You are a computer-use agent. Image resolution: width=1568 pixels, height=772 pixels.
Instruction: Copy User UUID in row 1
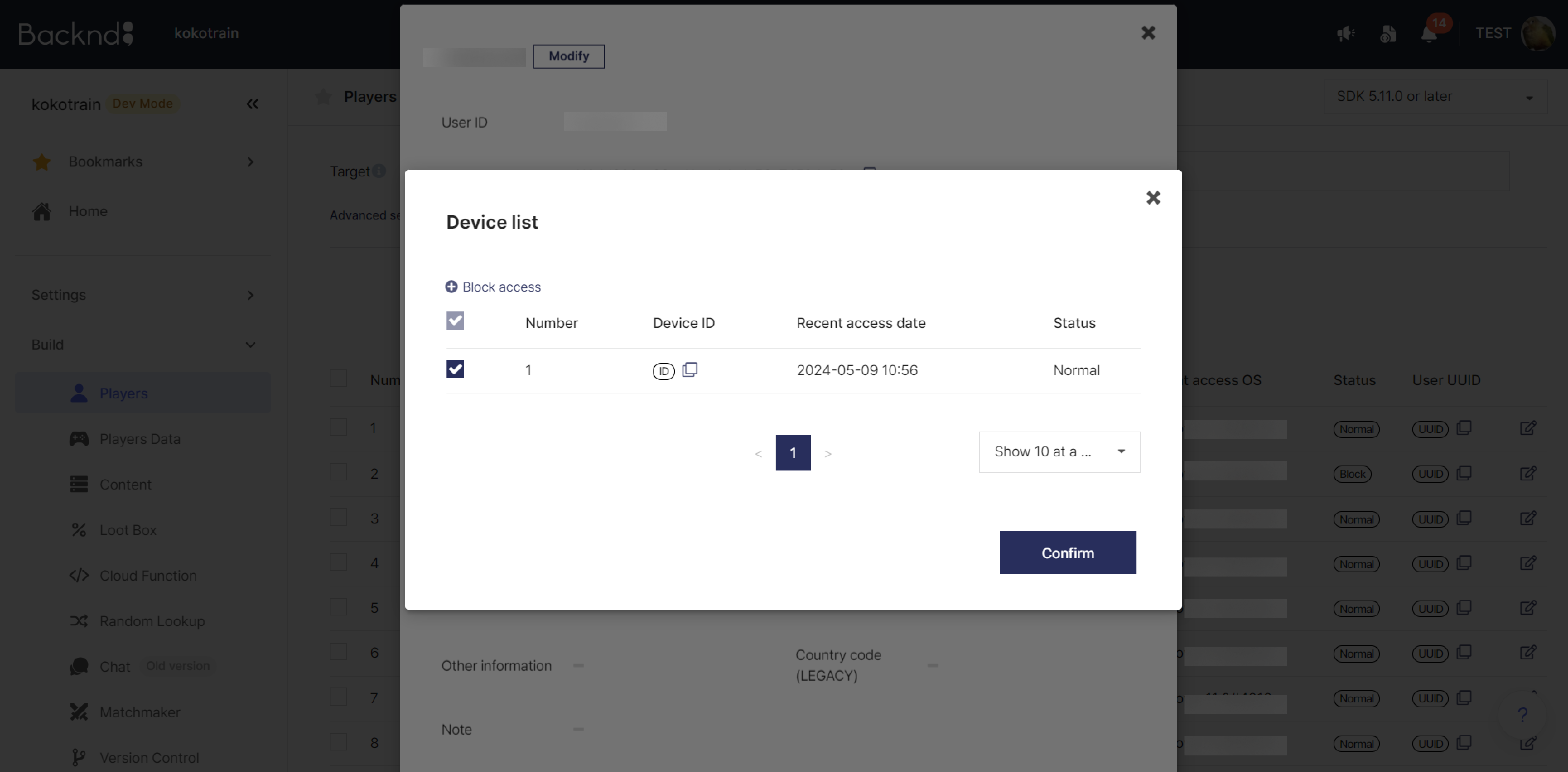[1464, 428]
